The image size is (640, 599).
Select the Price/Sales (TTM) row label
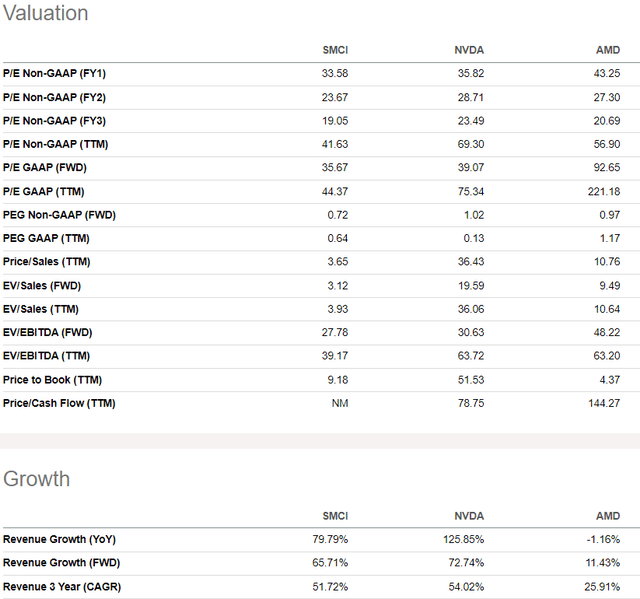pyautogui.click(x=47, y=262)
